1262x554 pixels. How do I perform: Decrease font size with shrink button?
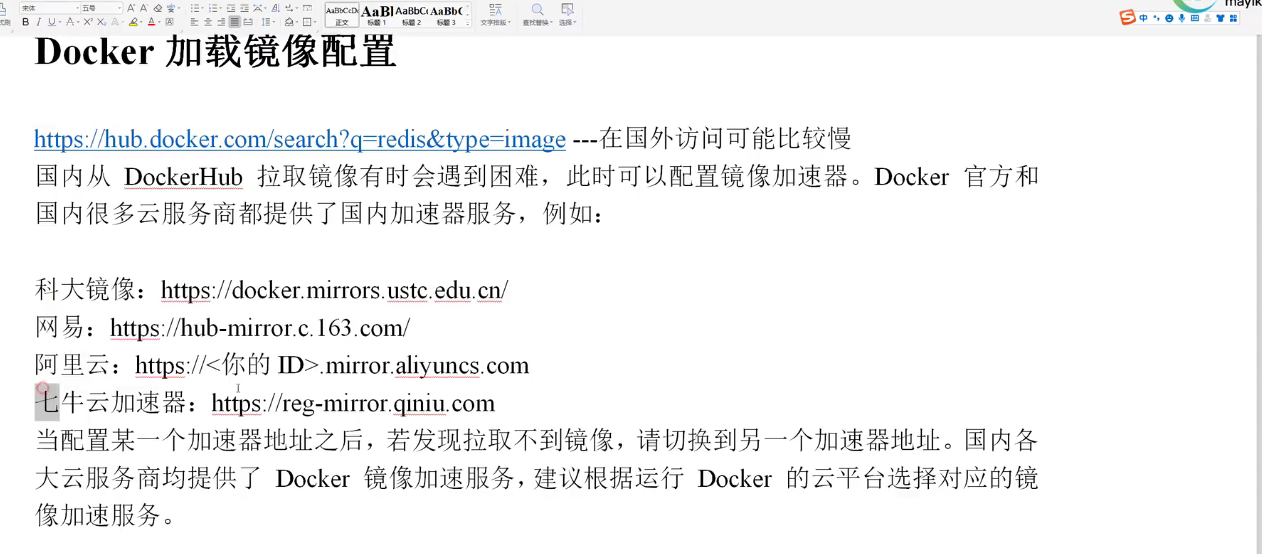coord(144,8)
